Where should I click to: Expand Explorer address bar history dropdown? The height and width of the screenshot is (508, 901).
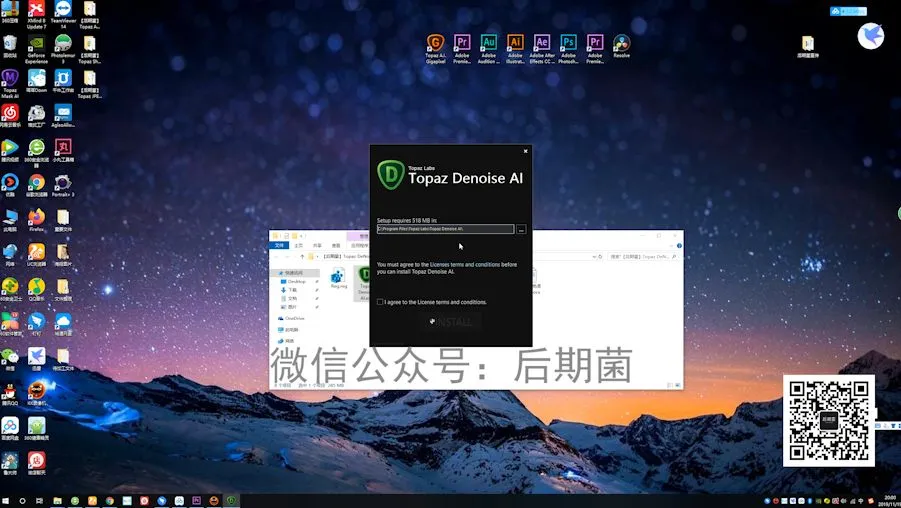point(594,256)
